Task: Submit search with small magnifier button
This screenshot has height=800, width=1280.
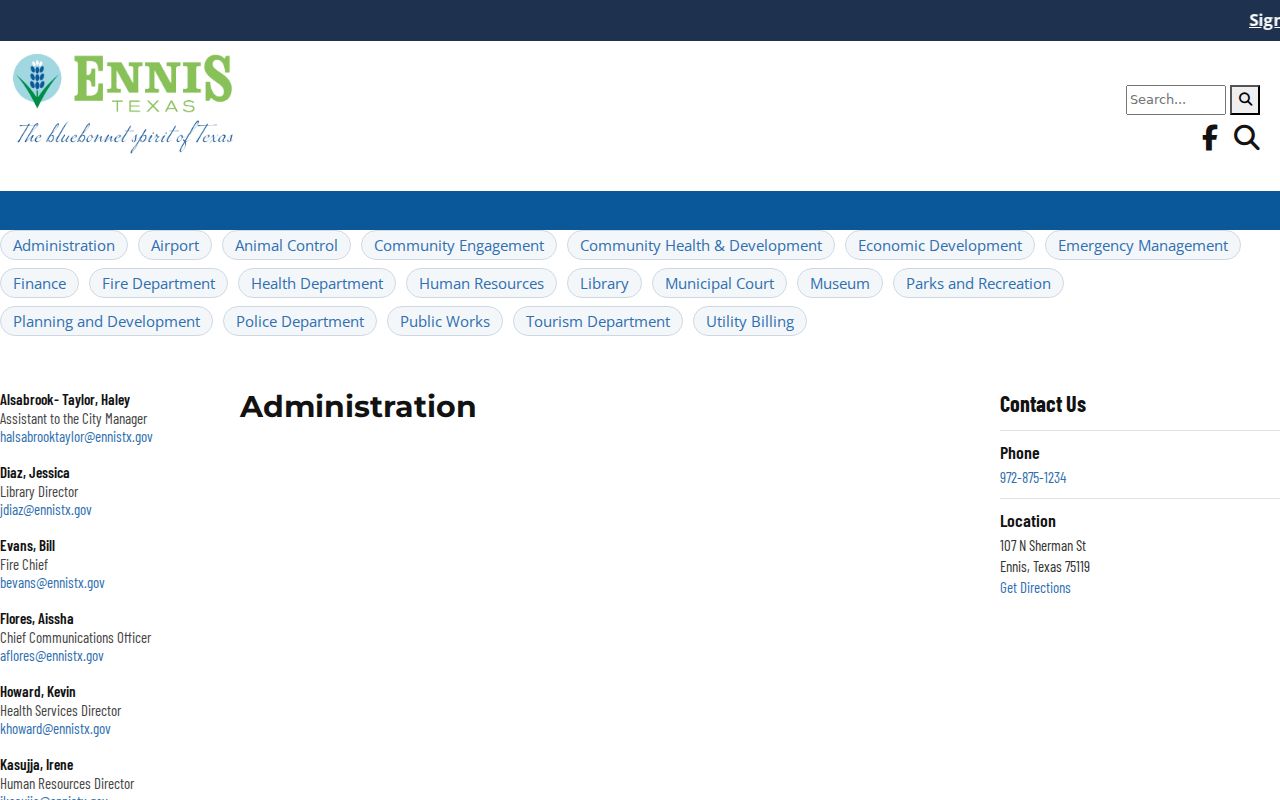Action: 1245,100
